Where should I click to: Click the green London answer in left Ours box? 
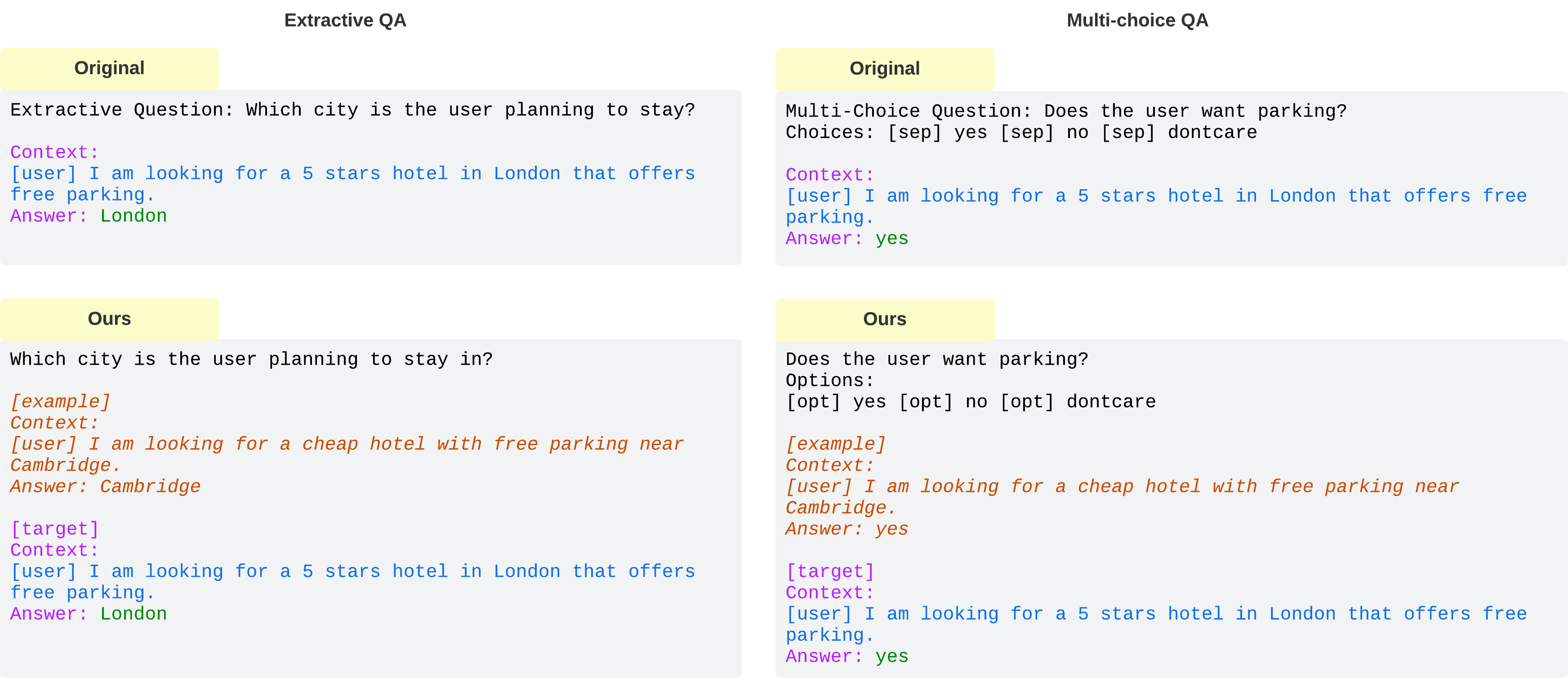click(134, 614)
